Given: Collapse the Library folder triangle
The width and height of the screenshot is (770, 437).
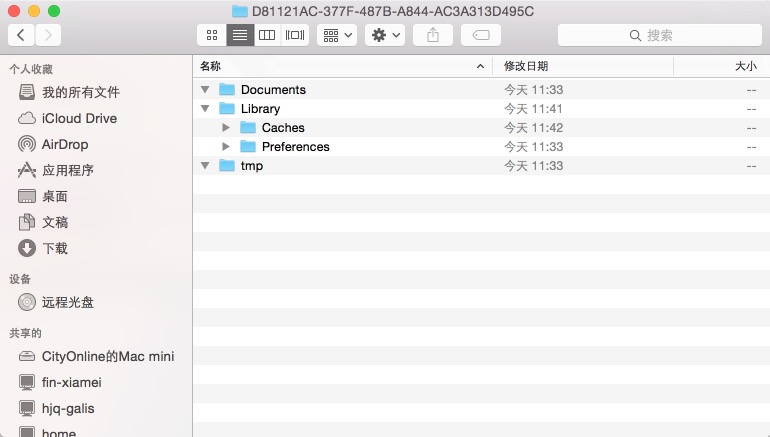Looking at the screenshot, I should click(x=205, y=109).
